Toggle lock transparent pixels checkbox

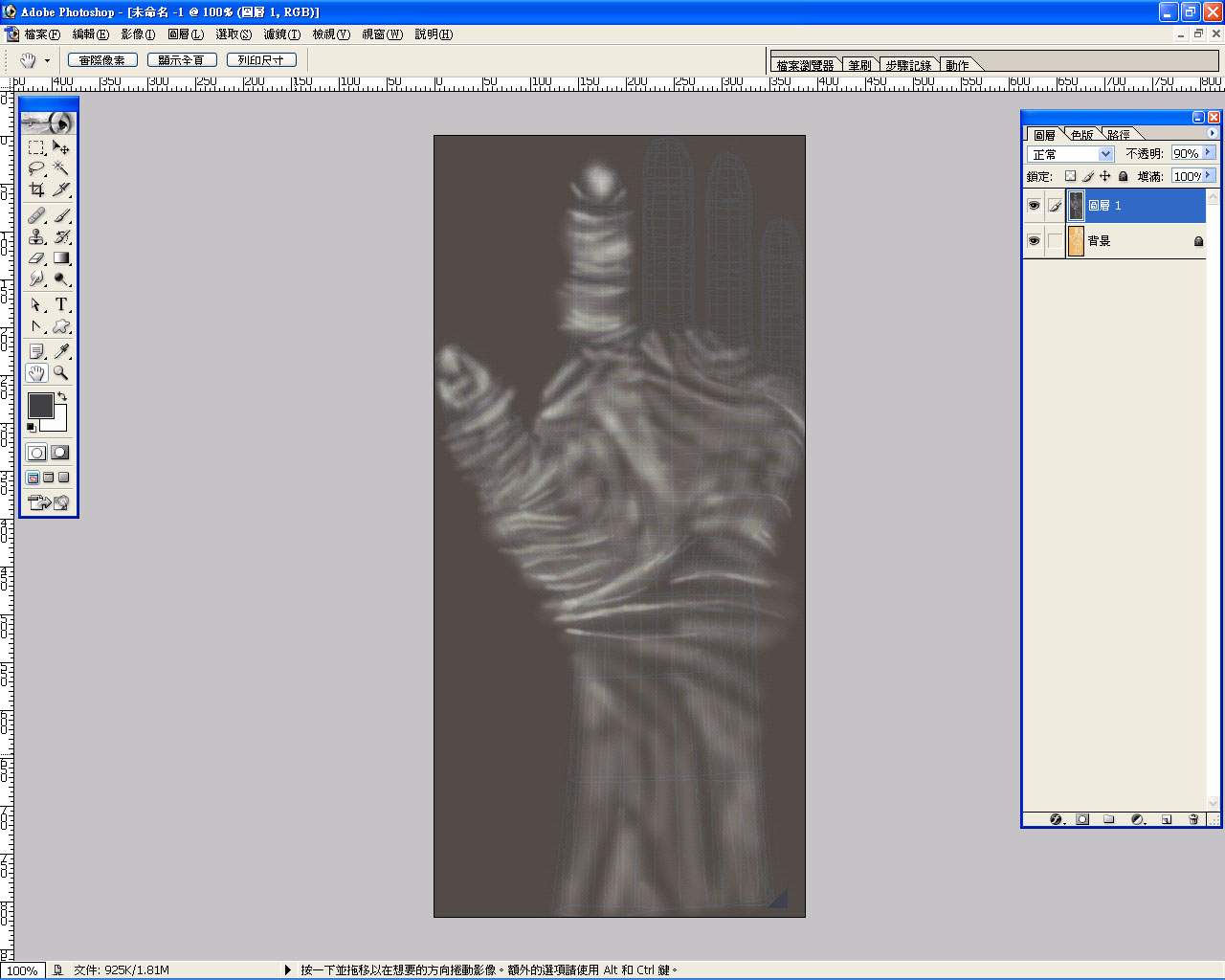[1070, 176]
